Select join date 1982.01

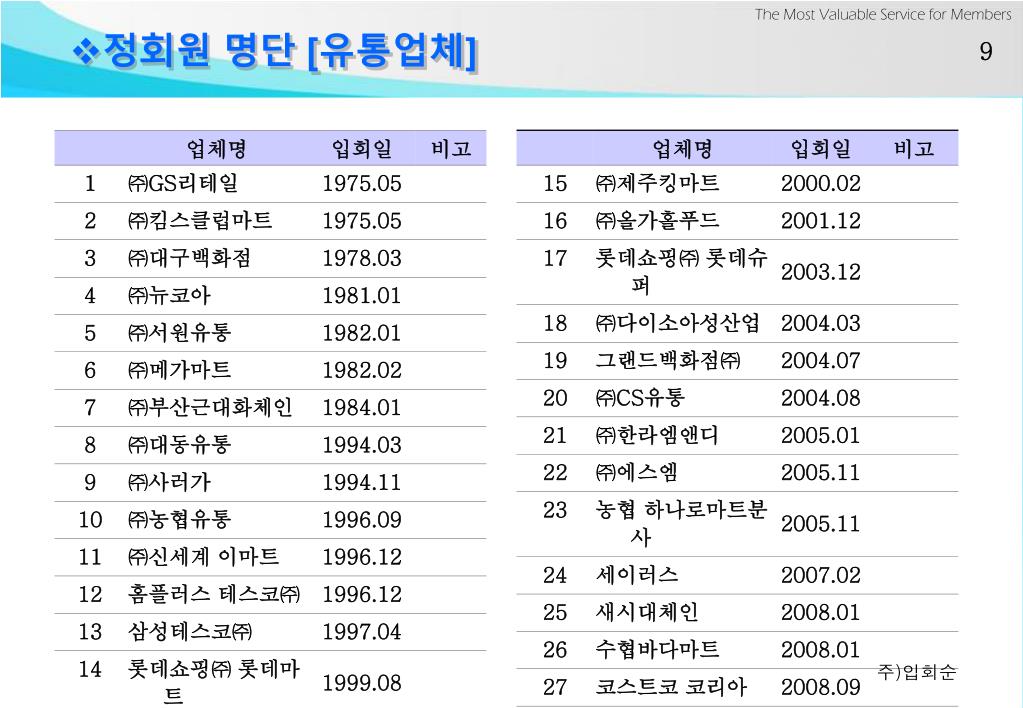point(362,333)
